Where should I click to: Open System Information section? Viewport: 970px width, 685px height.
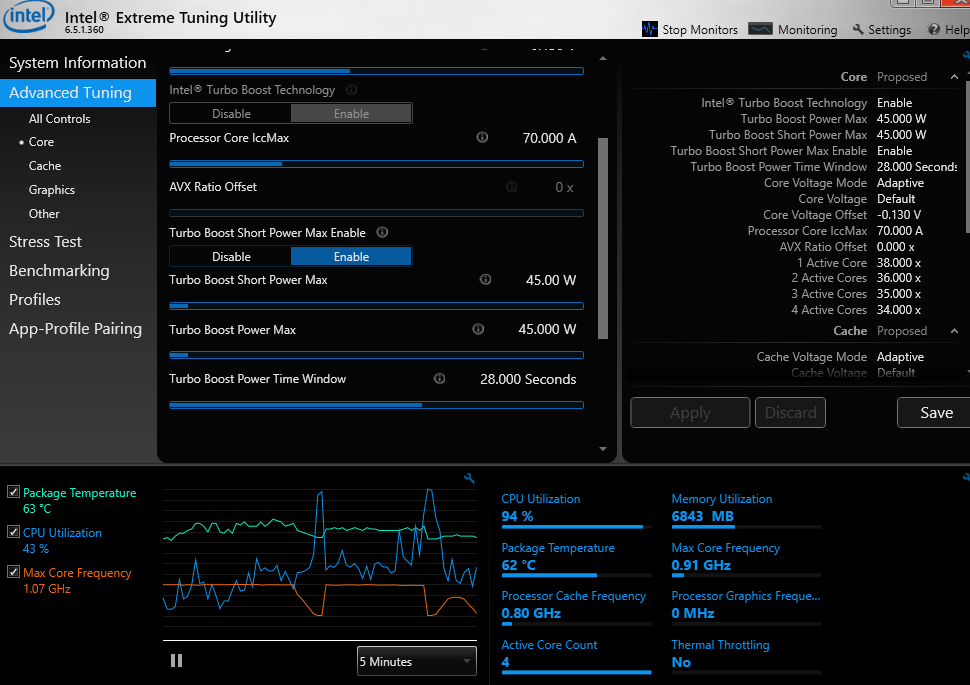[x=78, y=62]
